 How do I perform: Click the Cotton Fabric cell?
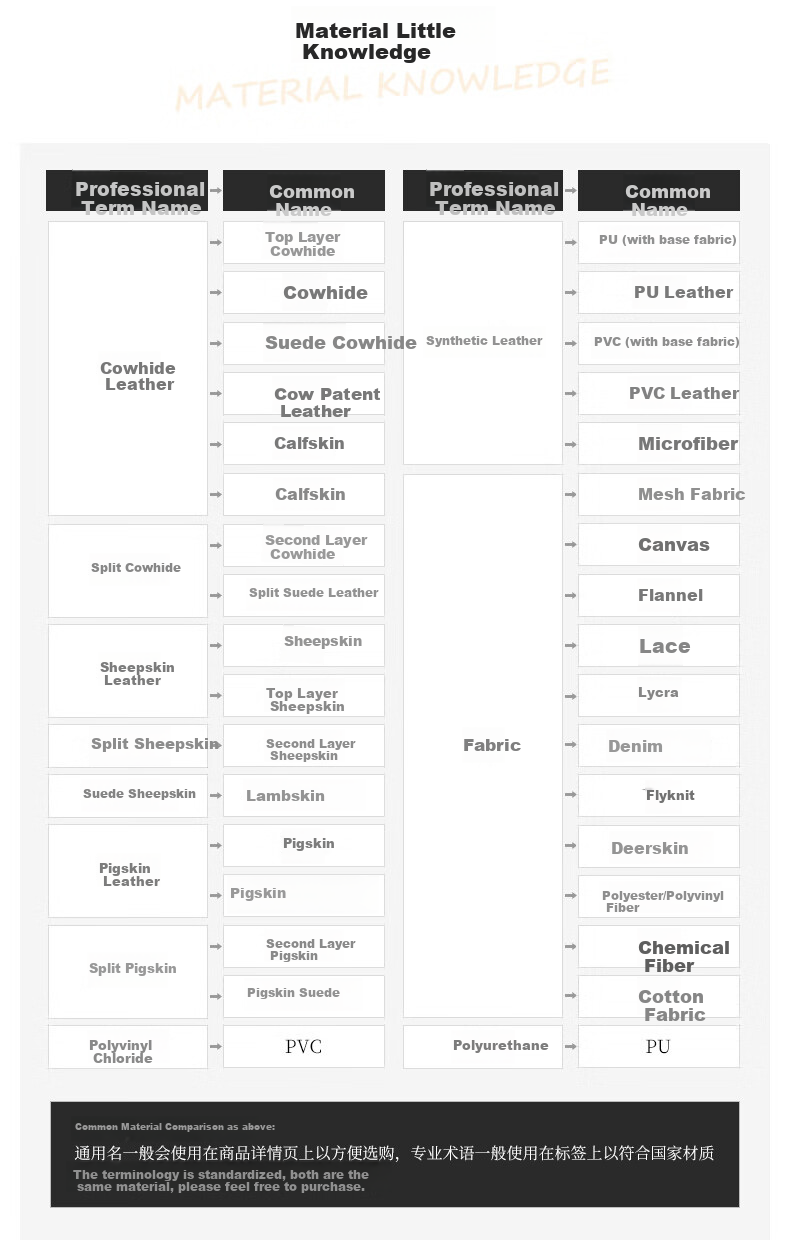click(x=659, y=996)
